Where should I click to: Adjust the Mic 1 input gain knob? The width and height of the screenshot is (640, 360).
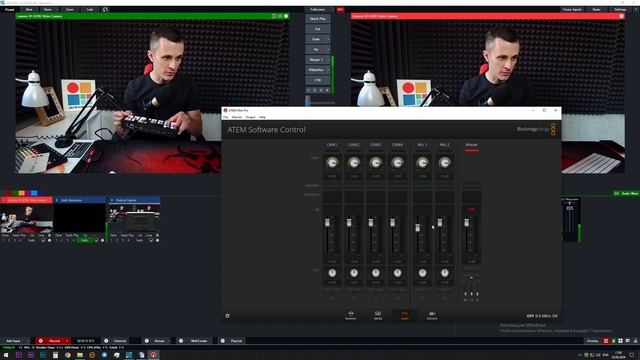(x=422, y=163)
